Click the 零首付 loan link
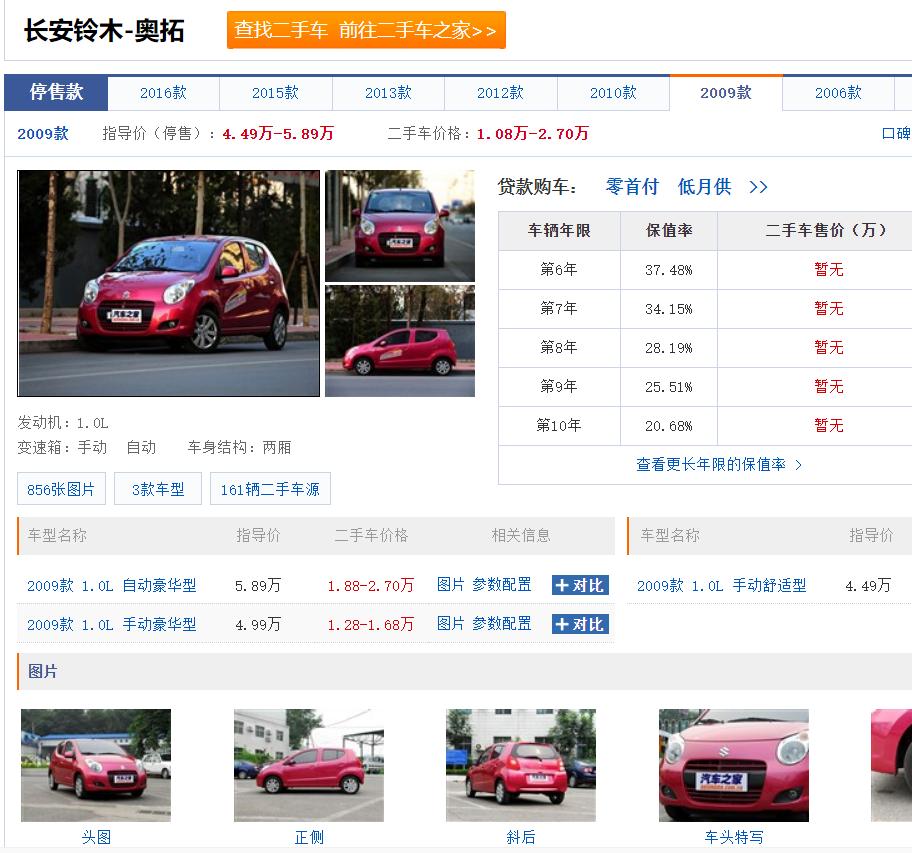This screenshot has height=853, width=912. click(632, 187)
